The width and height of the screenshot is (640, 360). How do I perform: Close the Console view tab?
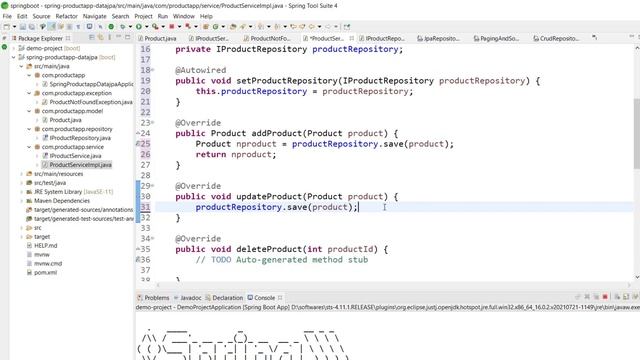pos(280,298)
